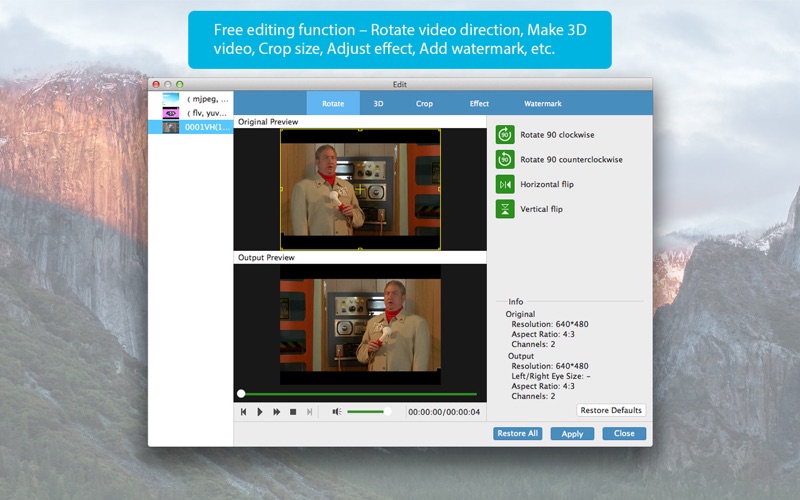
Task: Click the Restore Defaults button
Action: click(611, 411)
